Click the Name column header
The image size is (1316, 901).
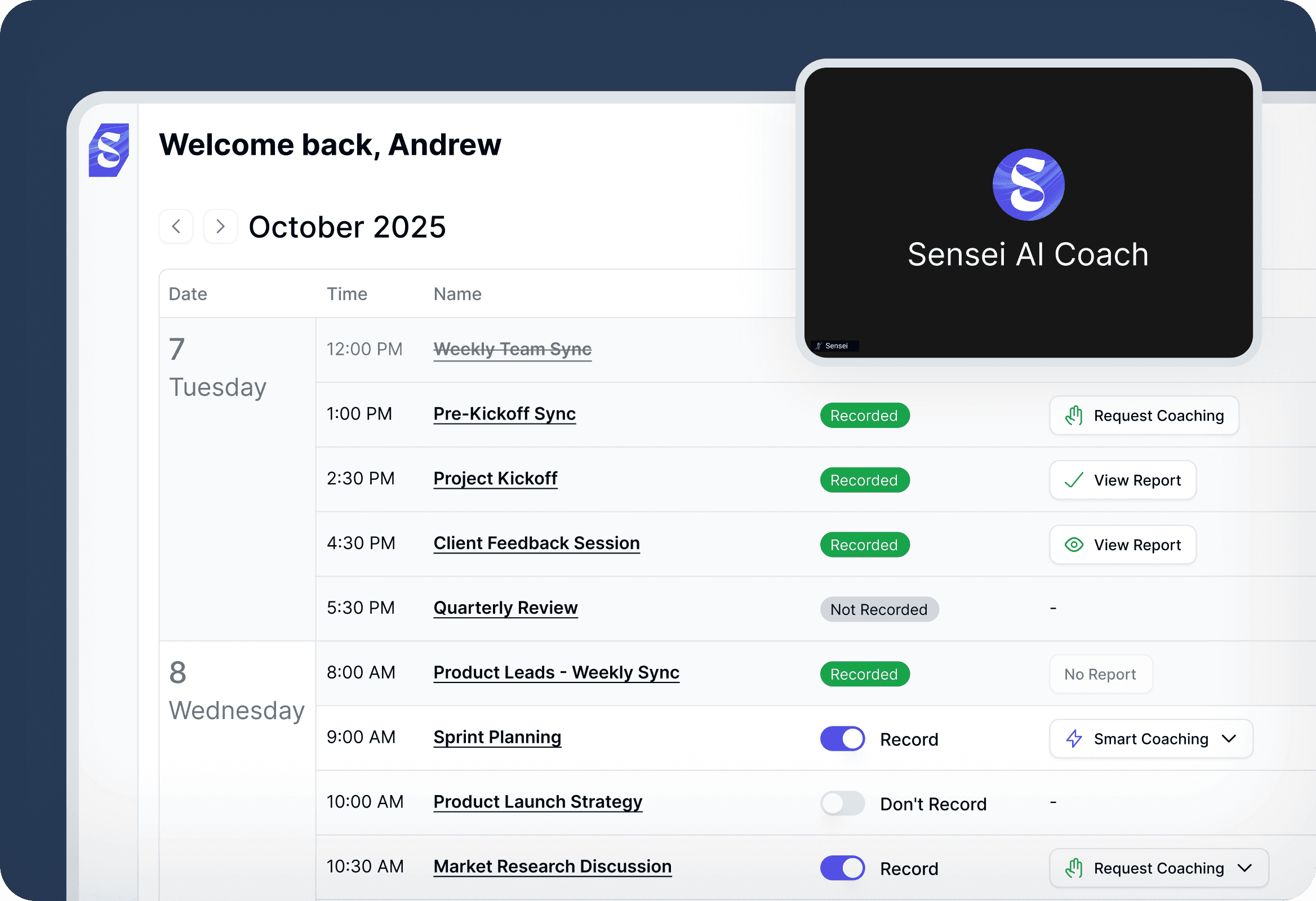457,294
